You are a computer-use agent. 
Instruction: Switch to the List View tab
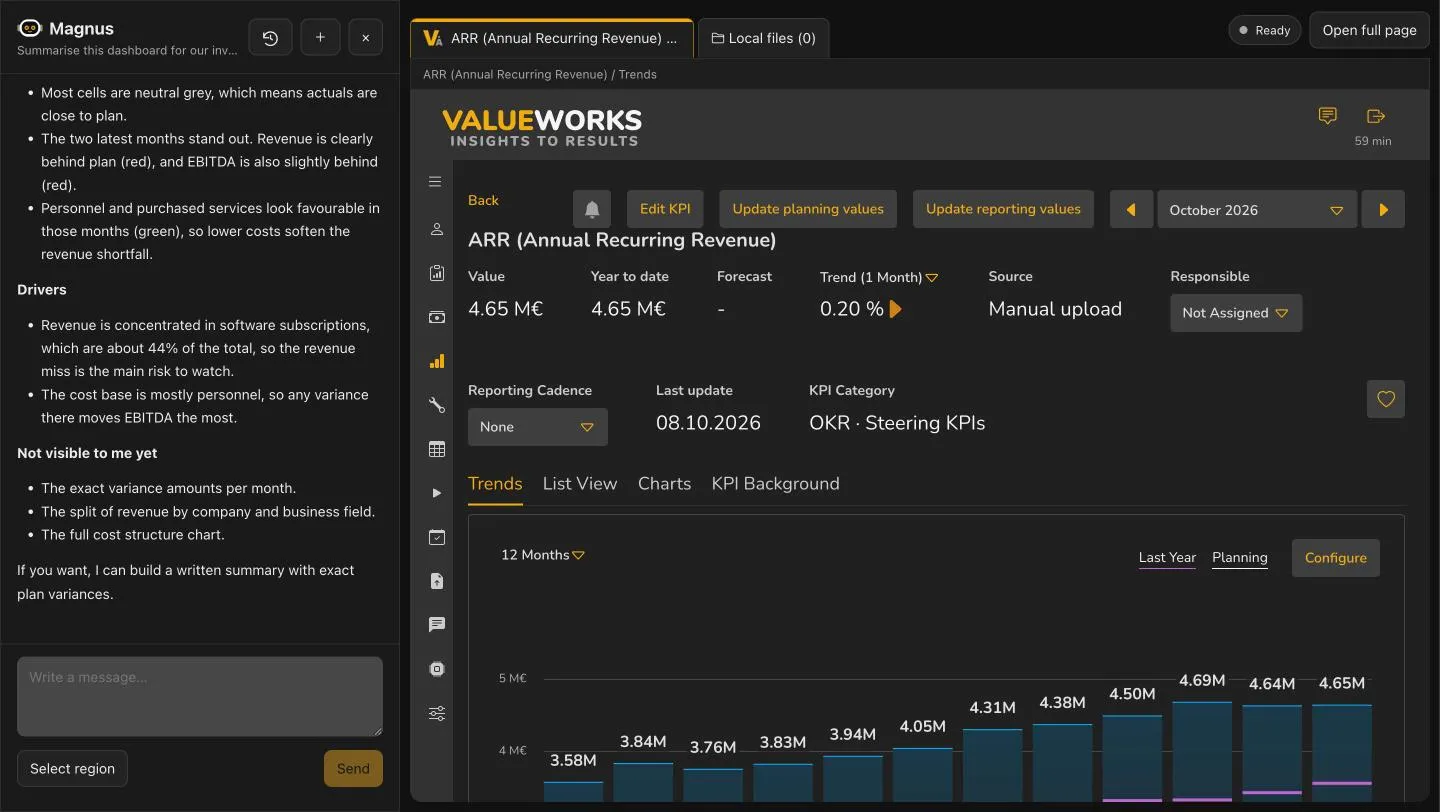point(580,484)
